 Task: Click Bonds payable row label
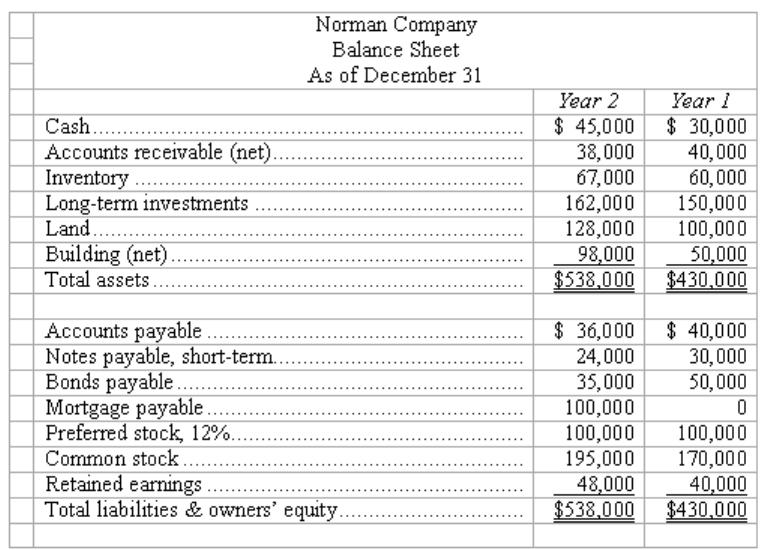(109, 382)
